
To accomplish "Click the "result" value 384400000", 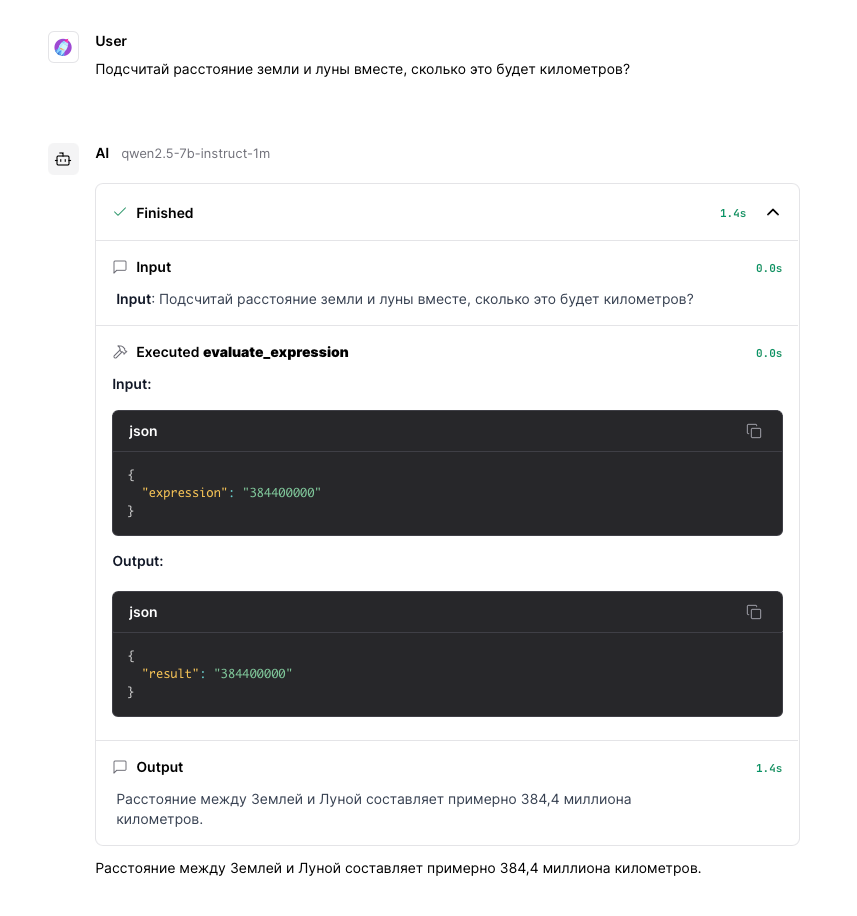I will pyautogui.click(x=253, y=674).
